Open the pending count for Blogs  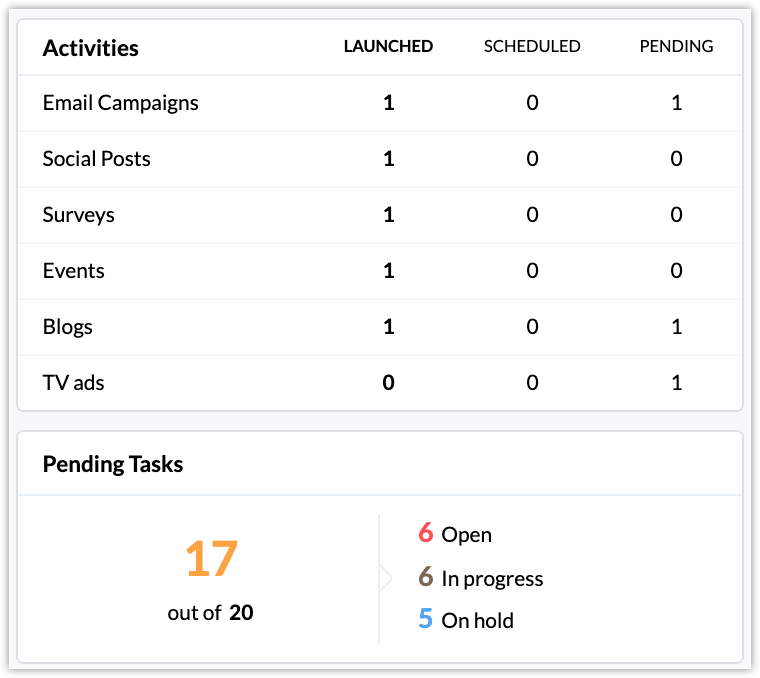[677, 327]
